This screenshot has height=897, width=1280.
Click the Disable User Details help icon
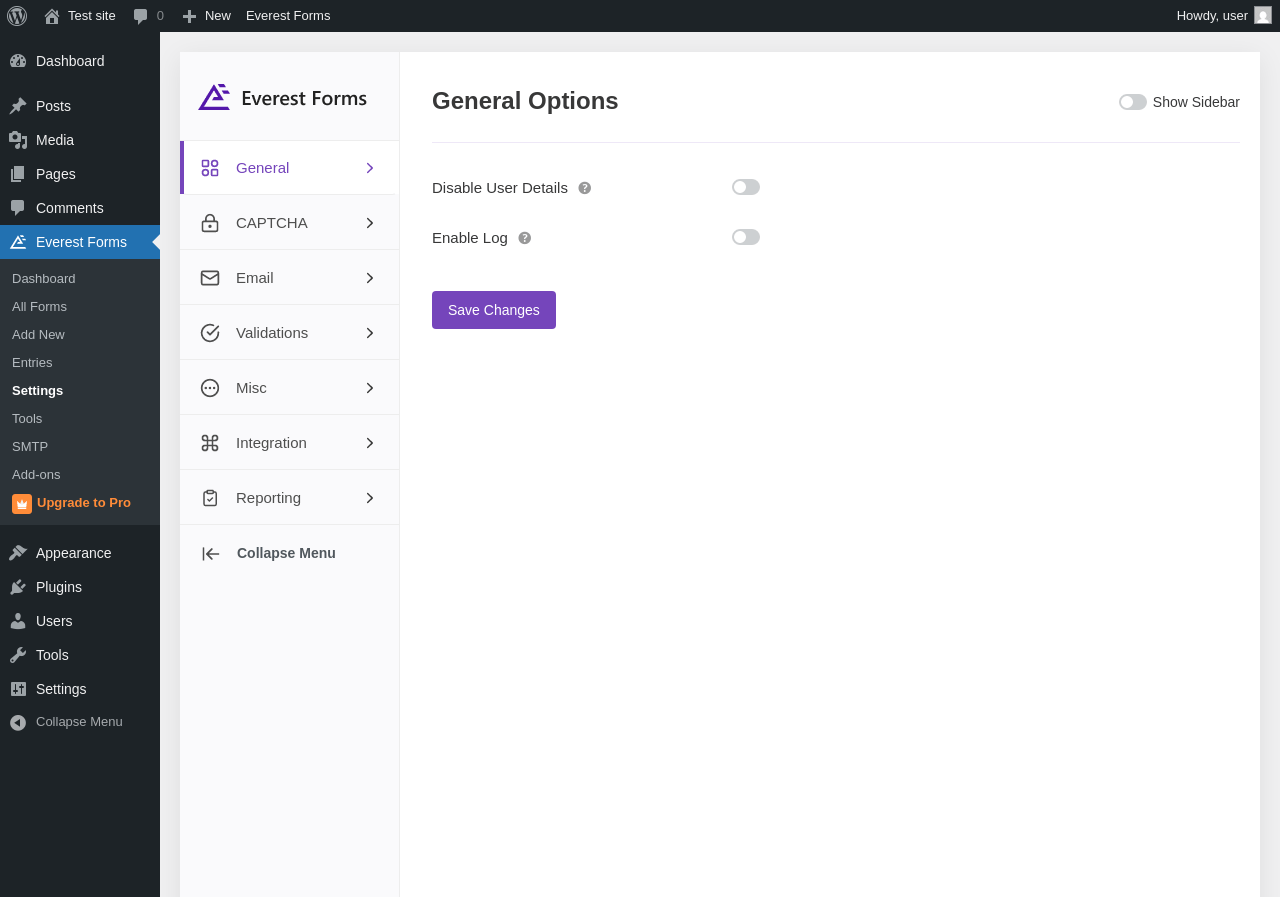pos(585,188)
